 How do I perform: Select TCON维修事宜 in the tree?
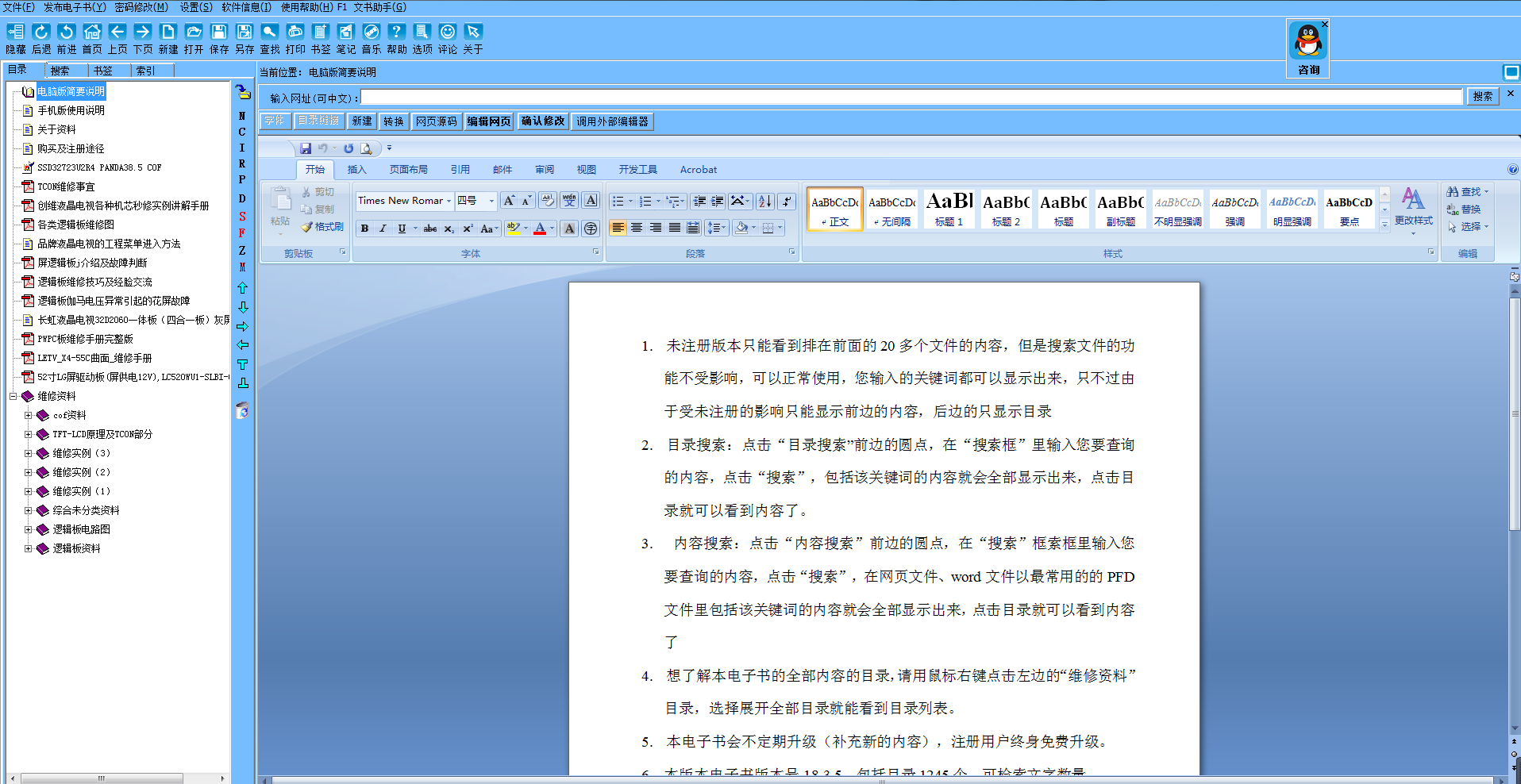tap(66, 186)
